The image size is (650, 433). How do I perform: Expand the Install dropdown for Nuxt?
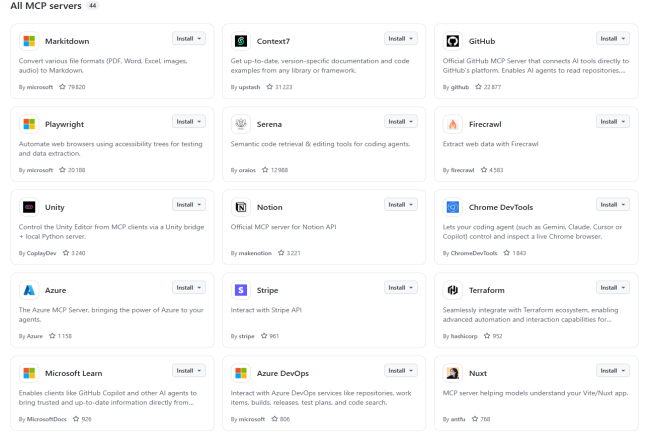[x=613, y=371]
